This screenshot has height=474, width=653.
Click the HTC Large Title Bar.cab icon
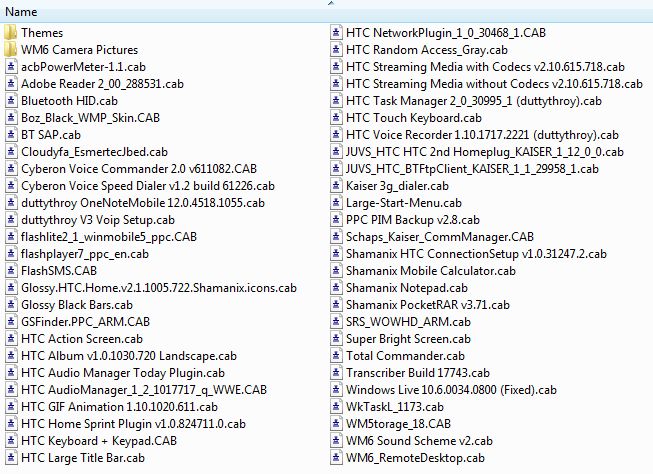click(x=11, y=458)
